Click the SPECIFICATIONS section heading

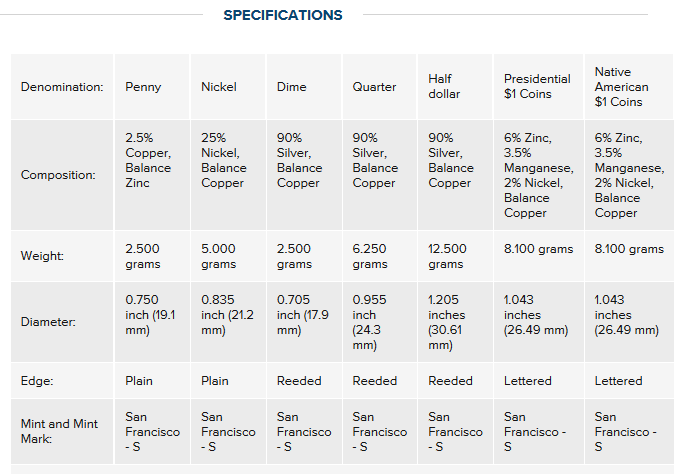click(283, 15)
